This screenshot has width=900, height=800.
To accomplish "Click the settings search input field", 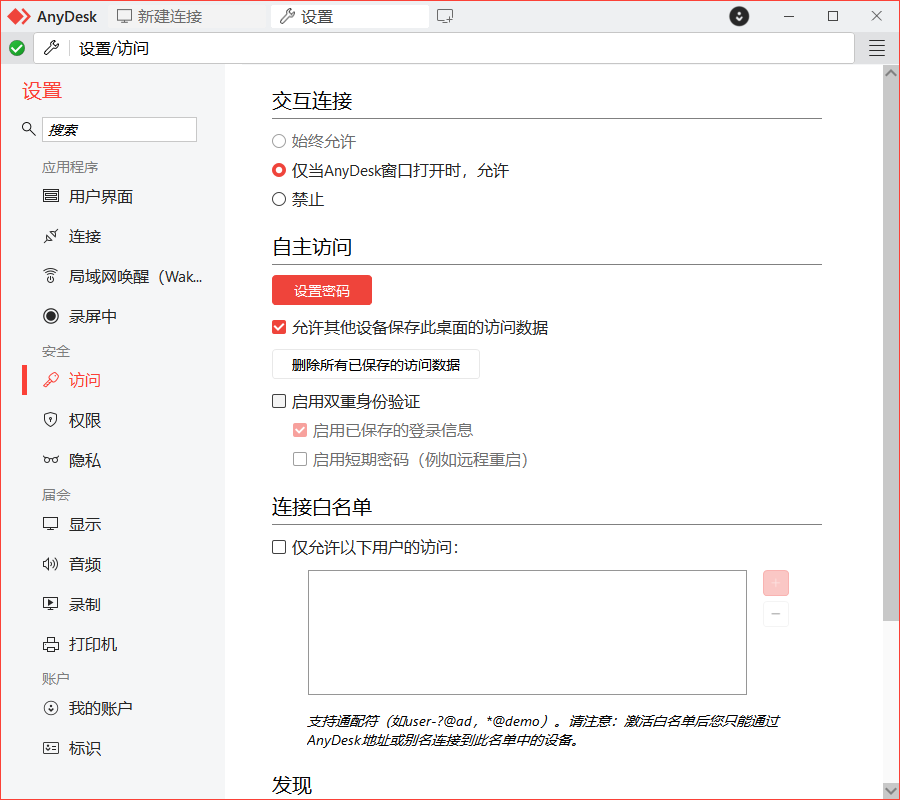I will (119, 129).
